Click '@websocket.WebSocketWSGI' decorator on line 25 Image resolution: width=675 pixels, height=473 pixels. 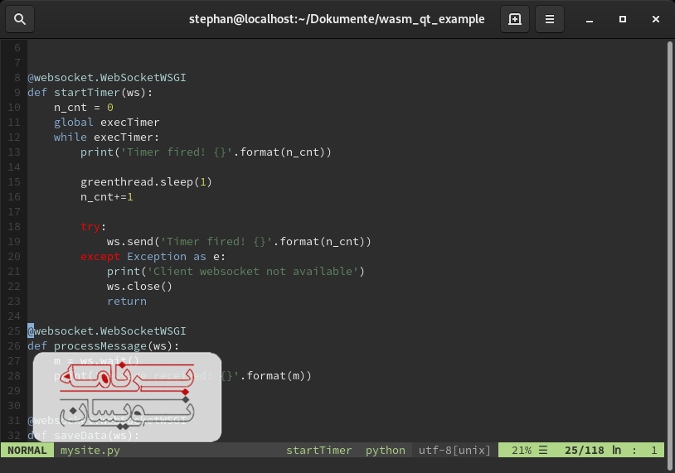click(x=107, y=331)
